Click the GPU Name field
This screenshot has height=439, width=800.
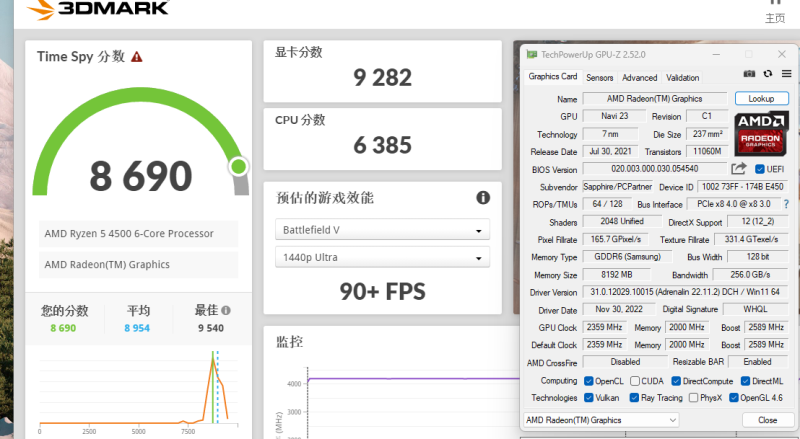[655, 99]
